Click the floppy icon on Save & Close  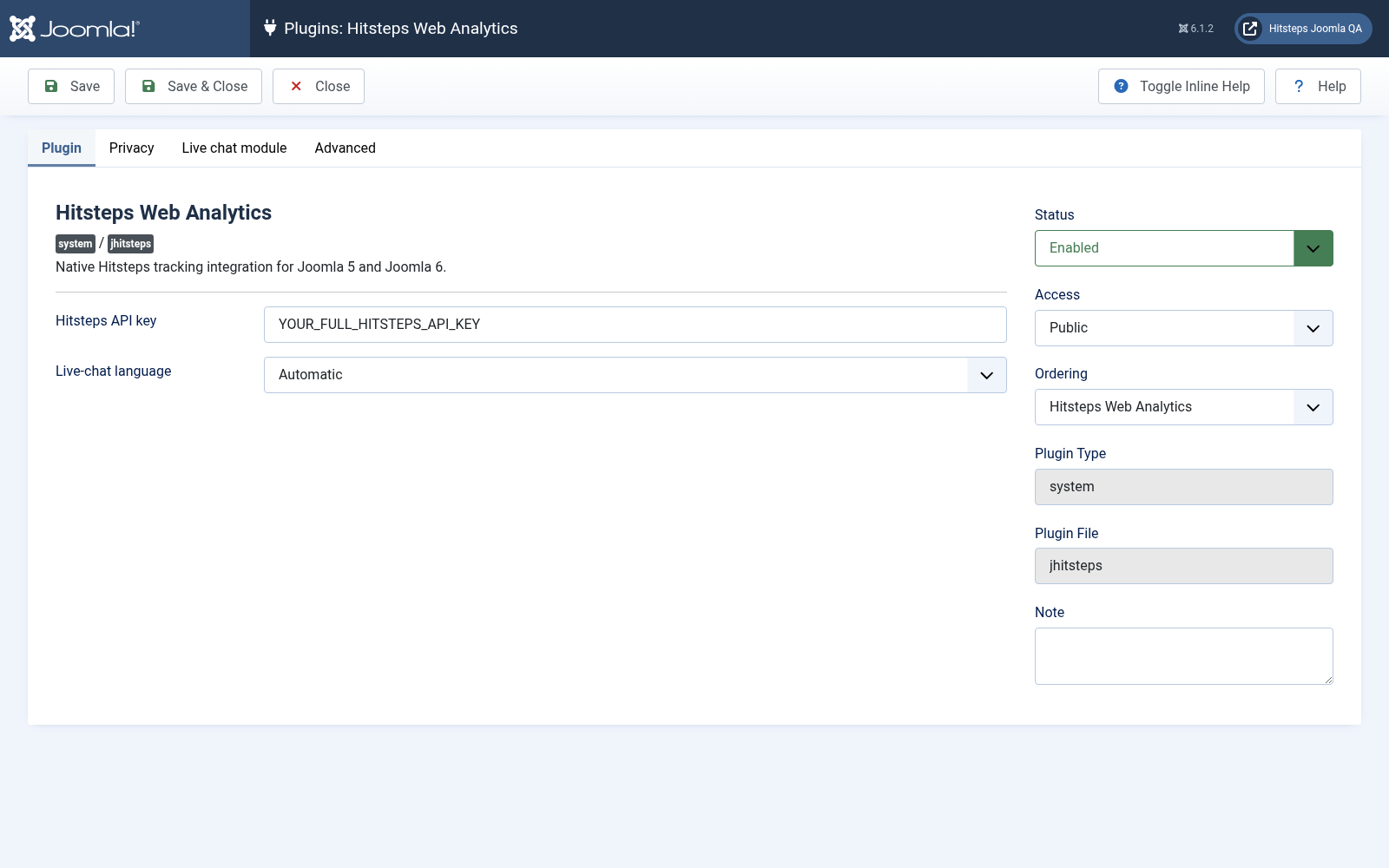point(148,86)
